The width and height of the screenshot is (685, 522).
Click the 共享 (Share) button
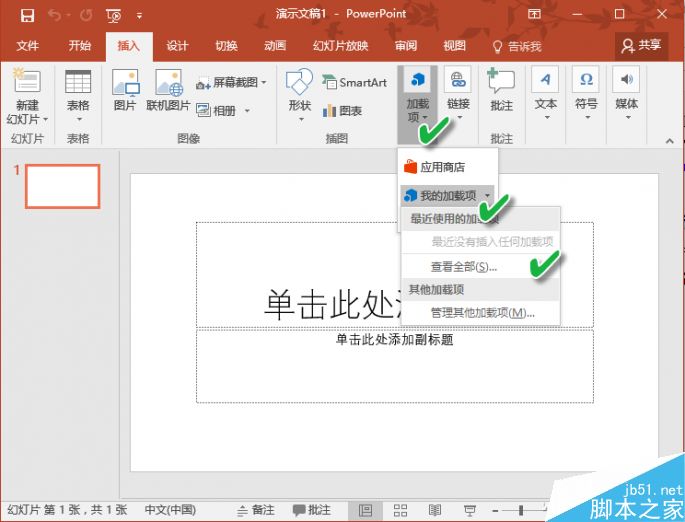pyautogui.click(x=641, y=46)
